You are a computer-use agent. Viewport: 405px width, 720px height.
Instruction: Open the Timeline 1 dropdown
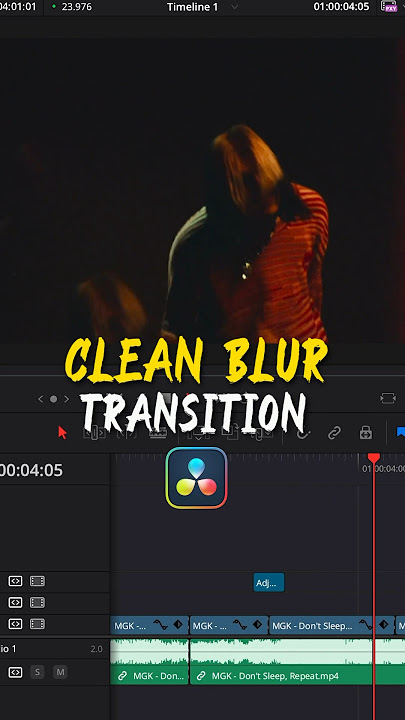234,7
